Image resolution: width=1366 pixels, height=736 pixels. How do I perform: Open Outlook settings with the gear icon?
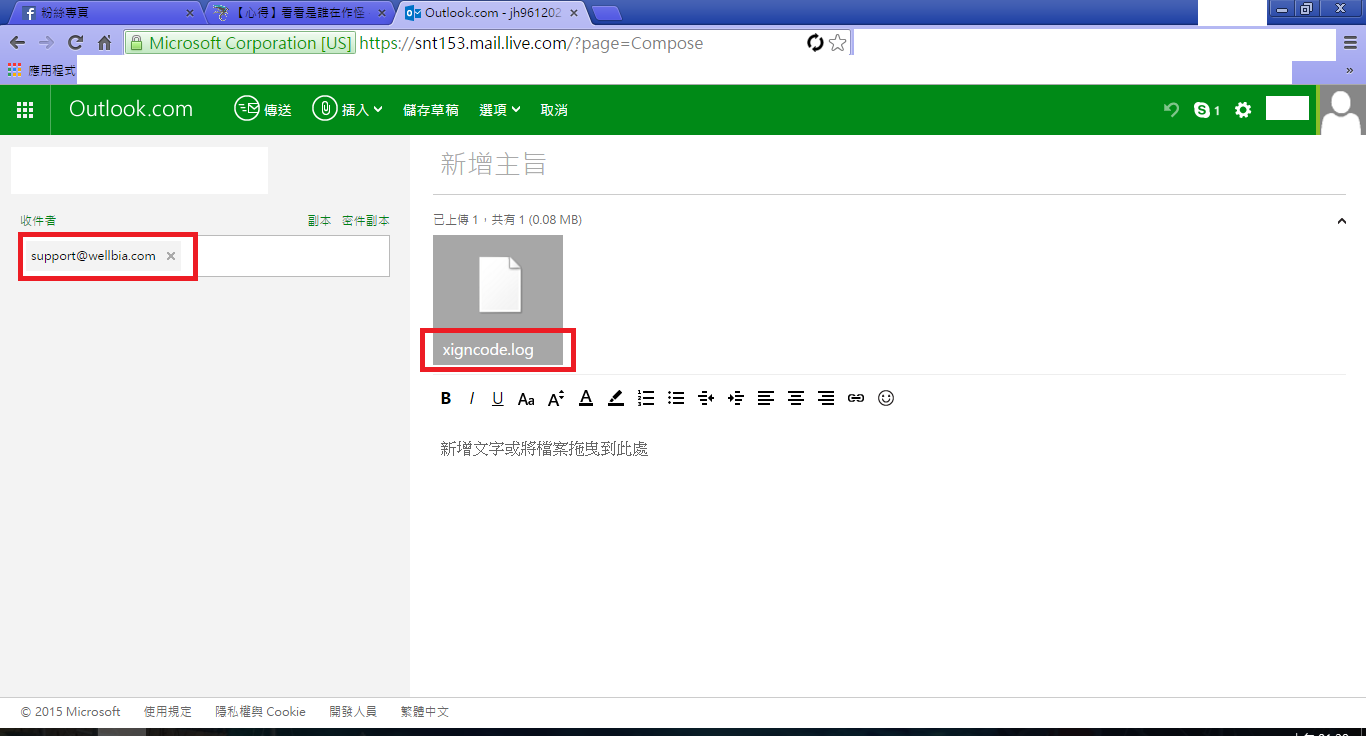pyautogui.click(x=1242, y=110)
